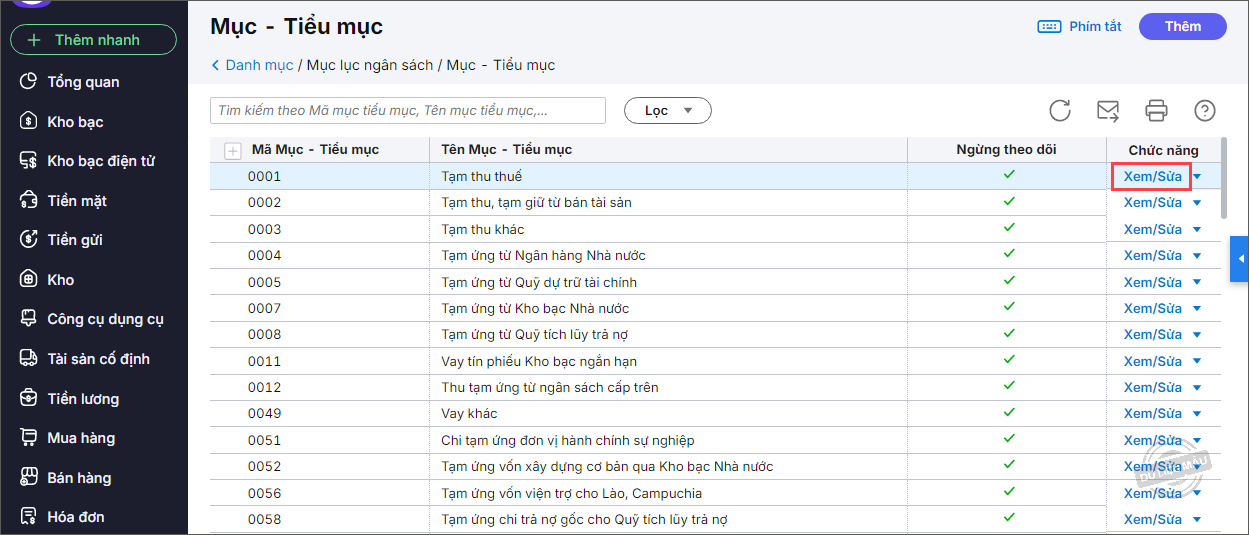Click the Mã mục tiểu mục search field
Viewport: 1249px width, 535px height.
407,110
